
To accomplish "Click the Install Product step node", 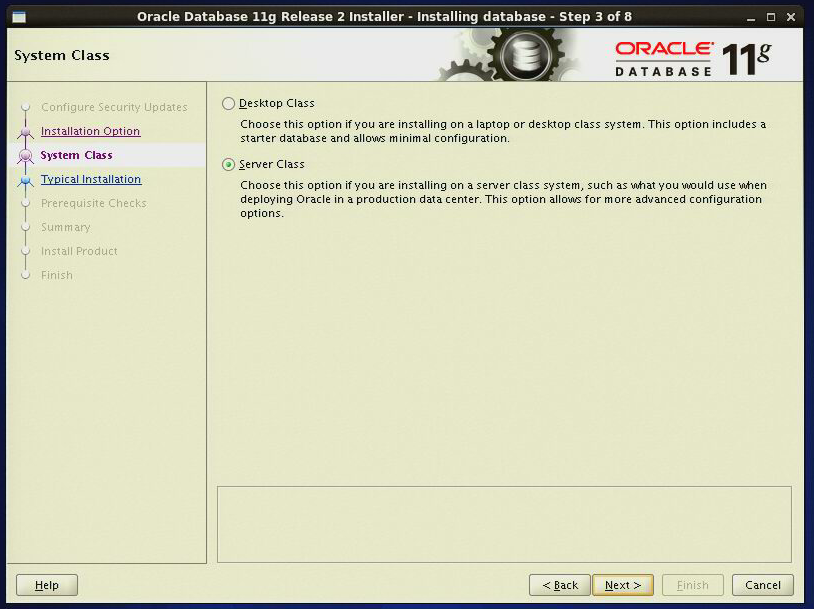I will (81, 251).
